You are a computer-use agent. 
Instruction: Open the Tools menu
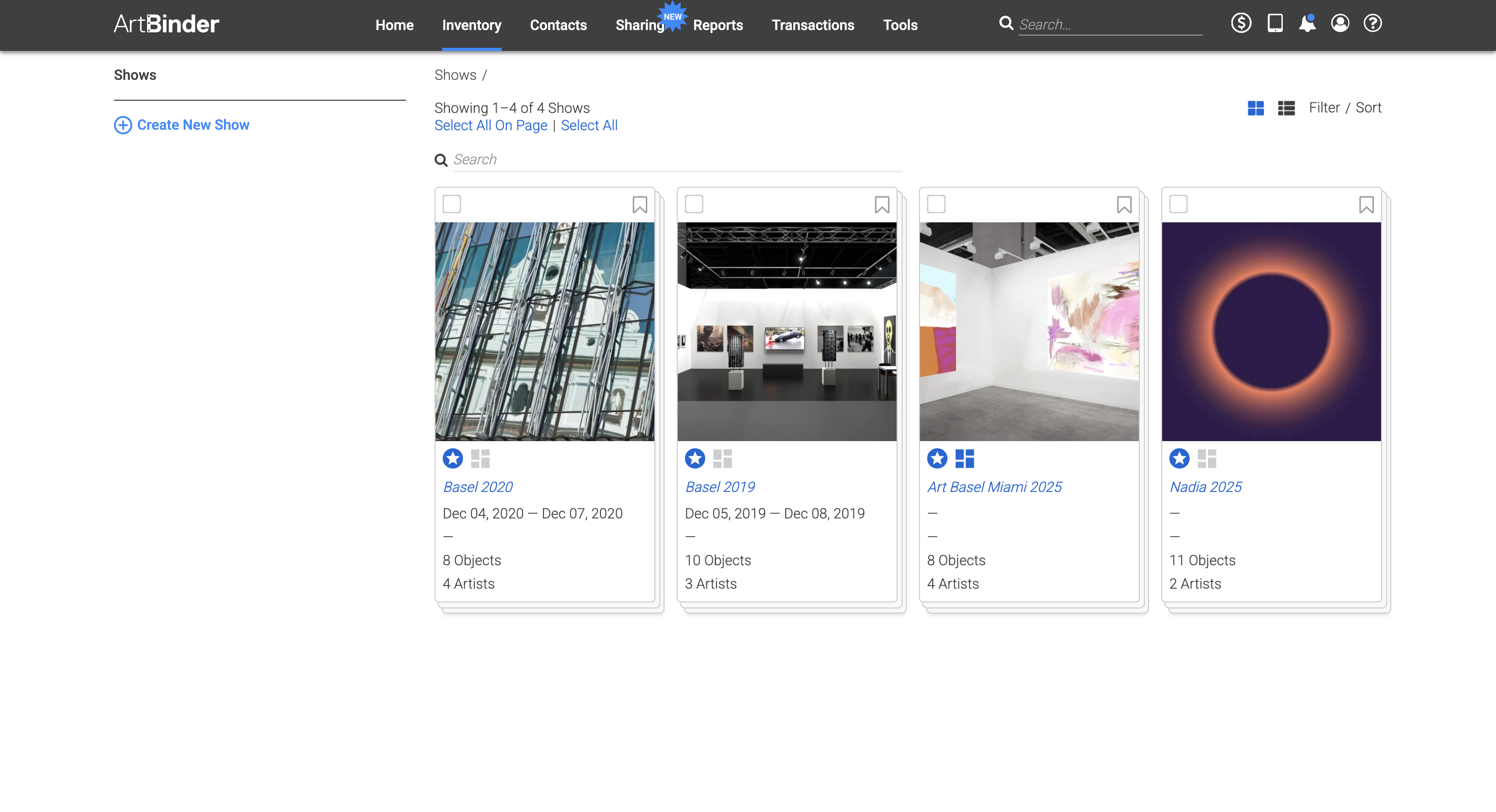900,25
